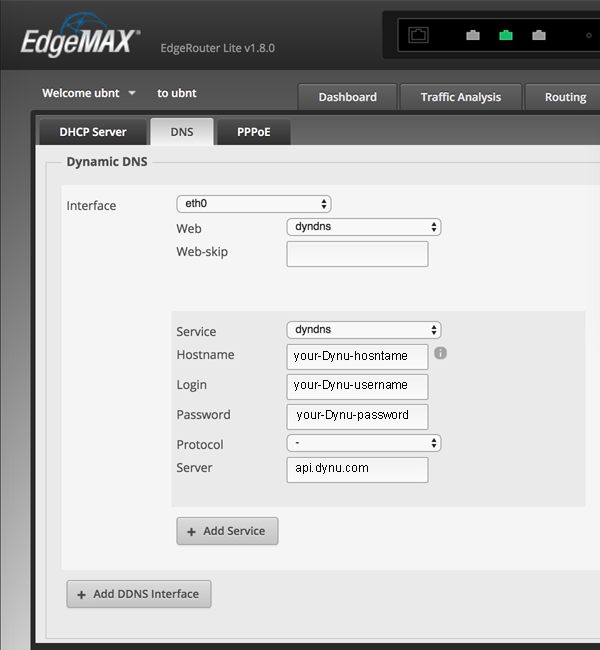Click the EdgeRouter Lite v1.8.0 text
The width and height of the screenshot is (600, 650).
(x=218, y=48)
